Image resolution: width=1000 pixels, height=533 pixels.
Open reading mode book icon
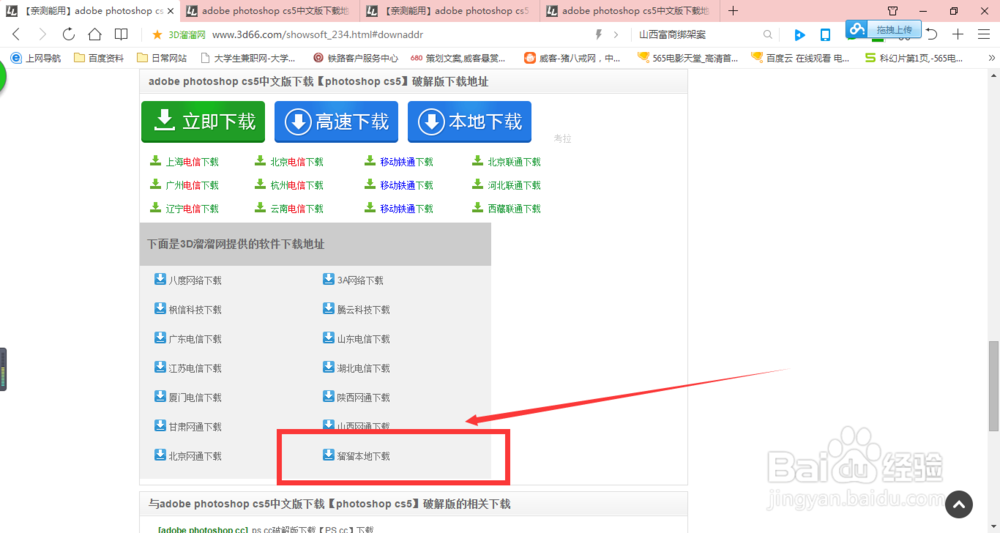pyautogui.click(x=121, y=34)
